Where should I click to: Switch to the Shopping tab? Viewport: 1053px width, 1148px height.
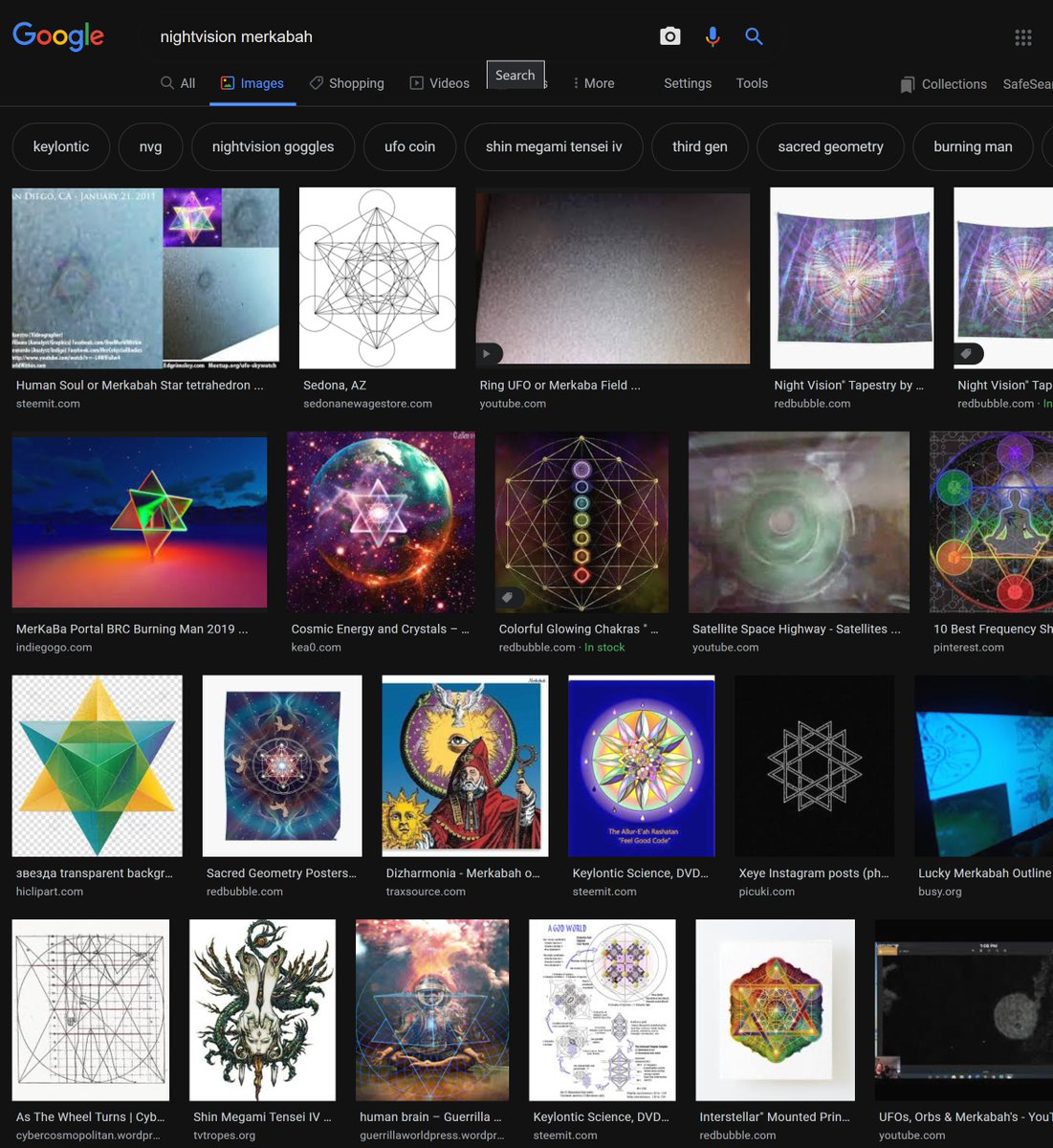[346, 83]
